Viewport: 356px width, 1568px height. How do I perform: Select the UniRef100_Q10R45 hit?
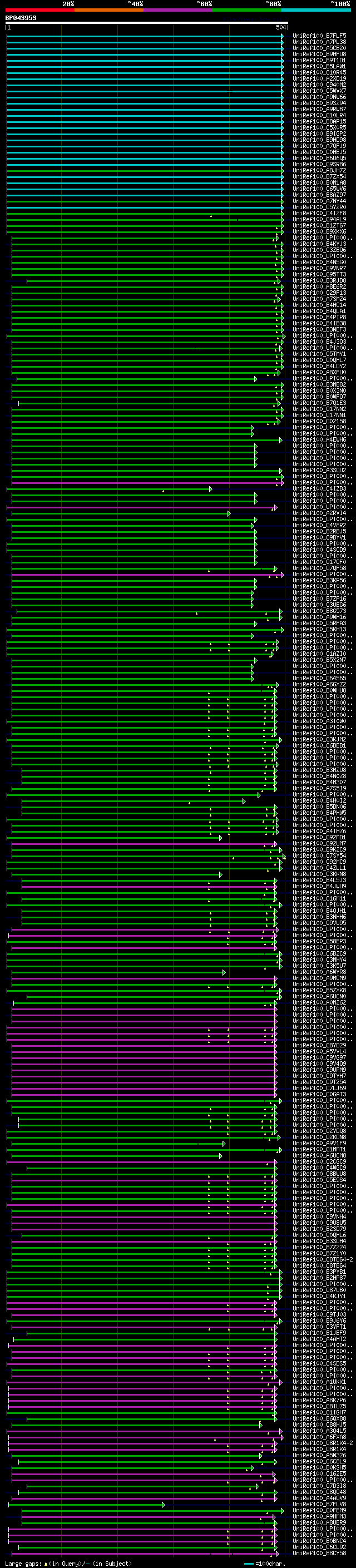click(319, 72)
